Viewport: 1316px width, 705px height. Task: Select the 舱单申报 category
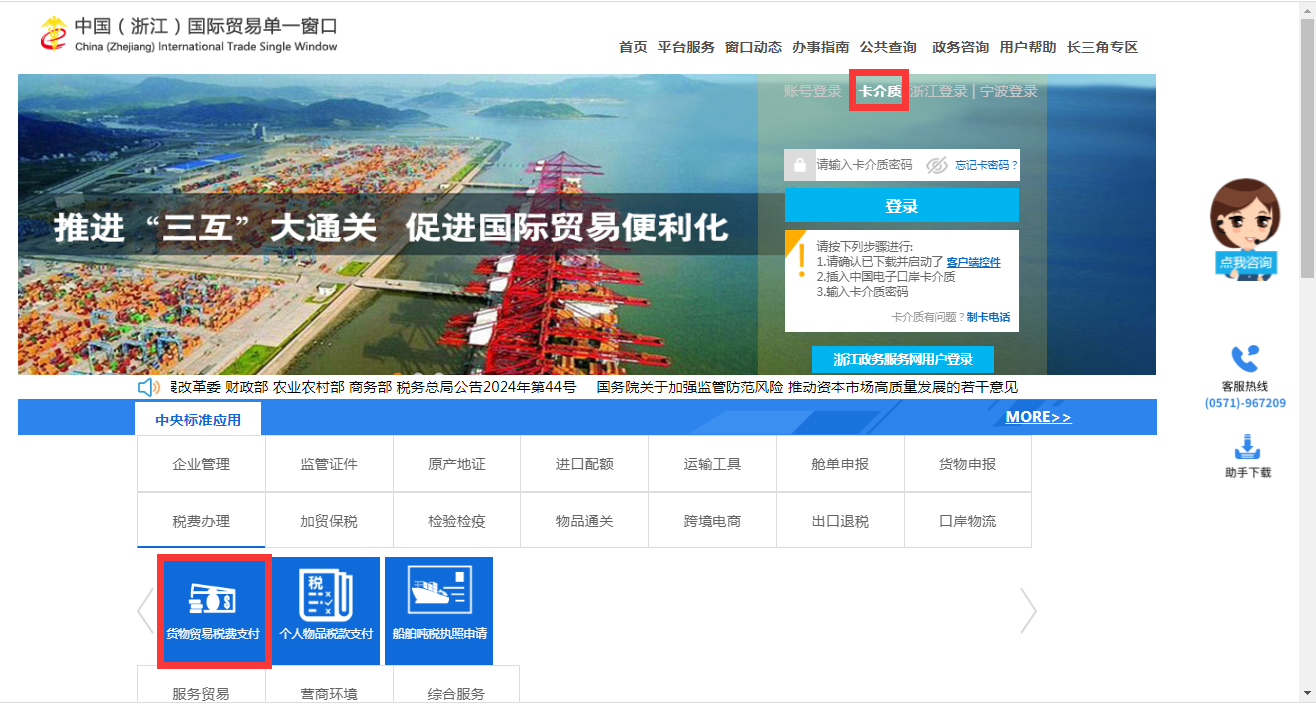pos(840,464)
